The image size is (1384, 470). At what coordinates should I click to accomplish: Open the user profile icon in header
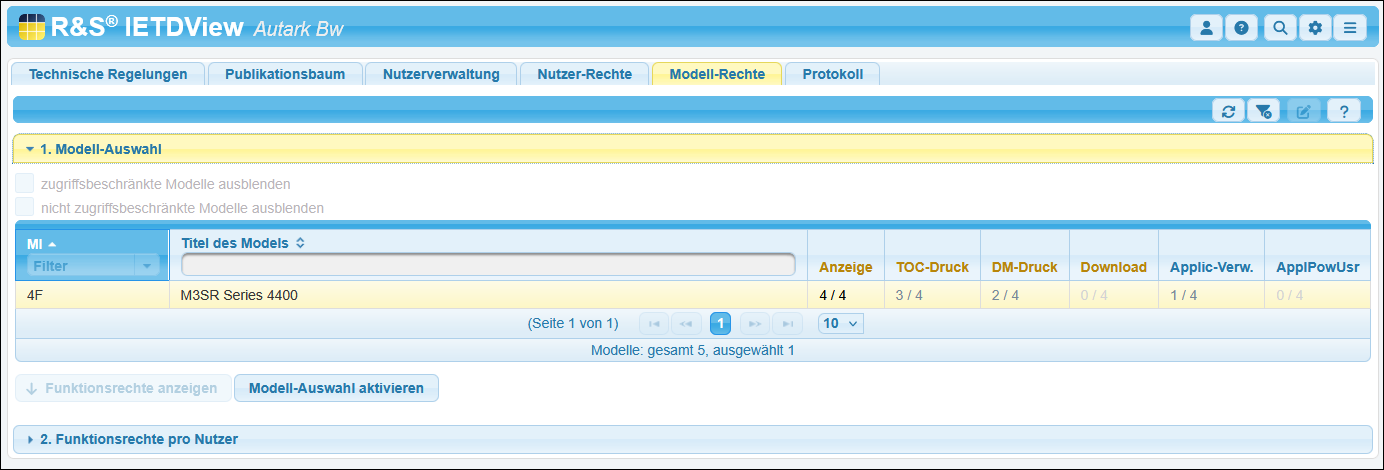coord(1206,28)
